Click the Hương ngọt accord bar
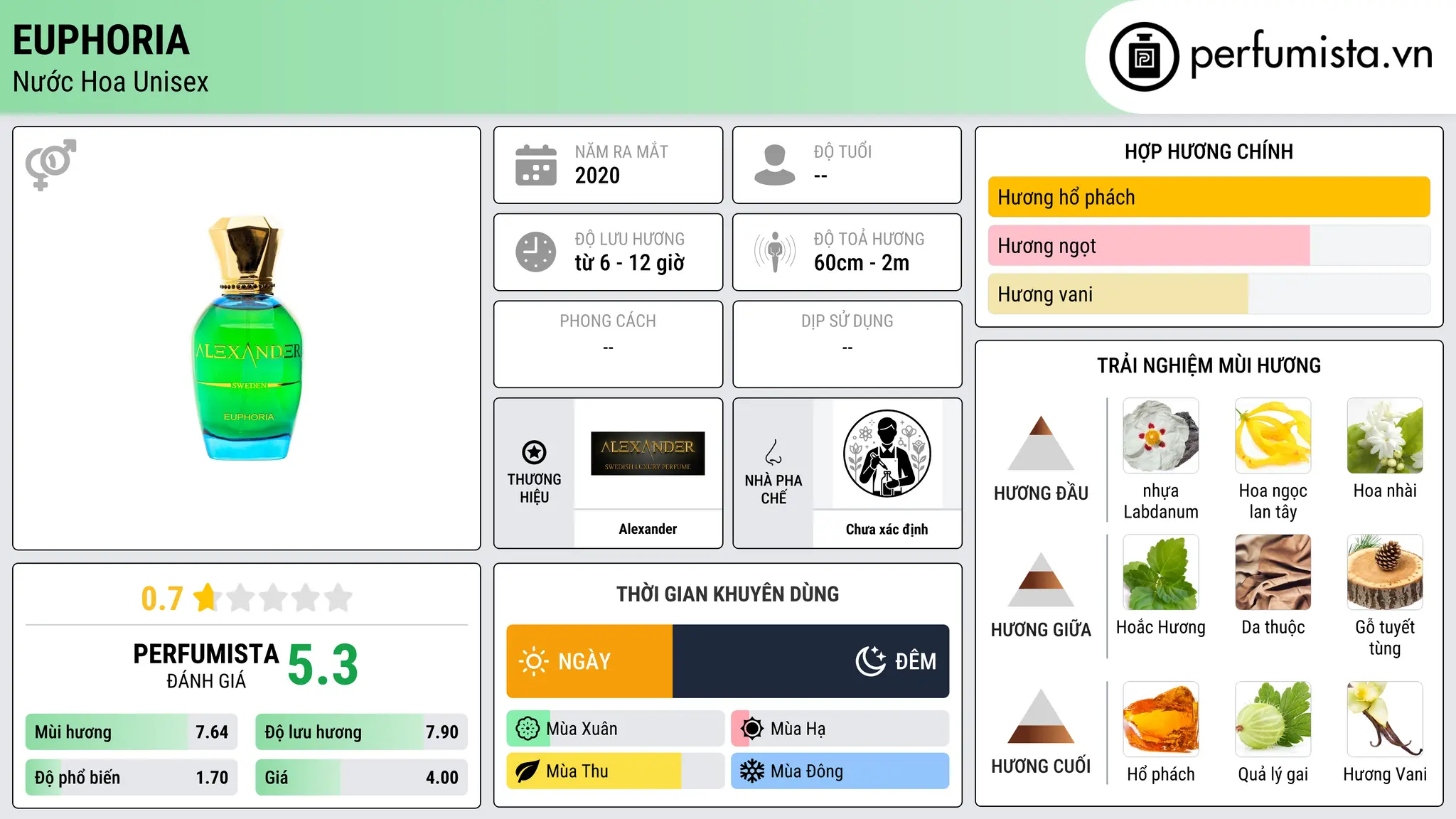 [1209, 245]
